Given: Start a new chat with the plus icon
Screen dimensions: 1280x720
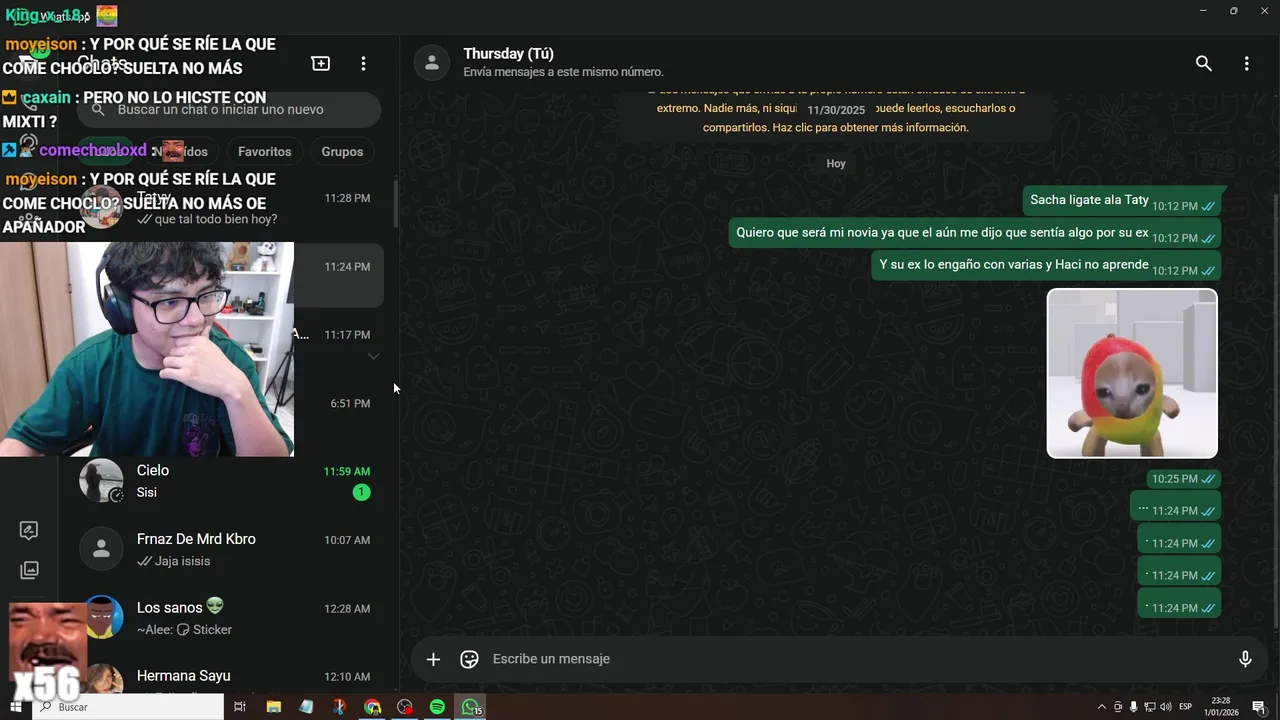Looking at the screenshot, I should click(x=321, y=63).
